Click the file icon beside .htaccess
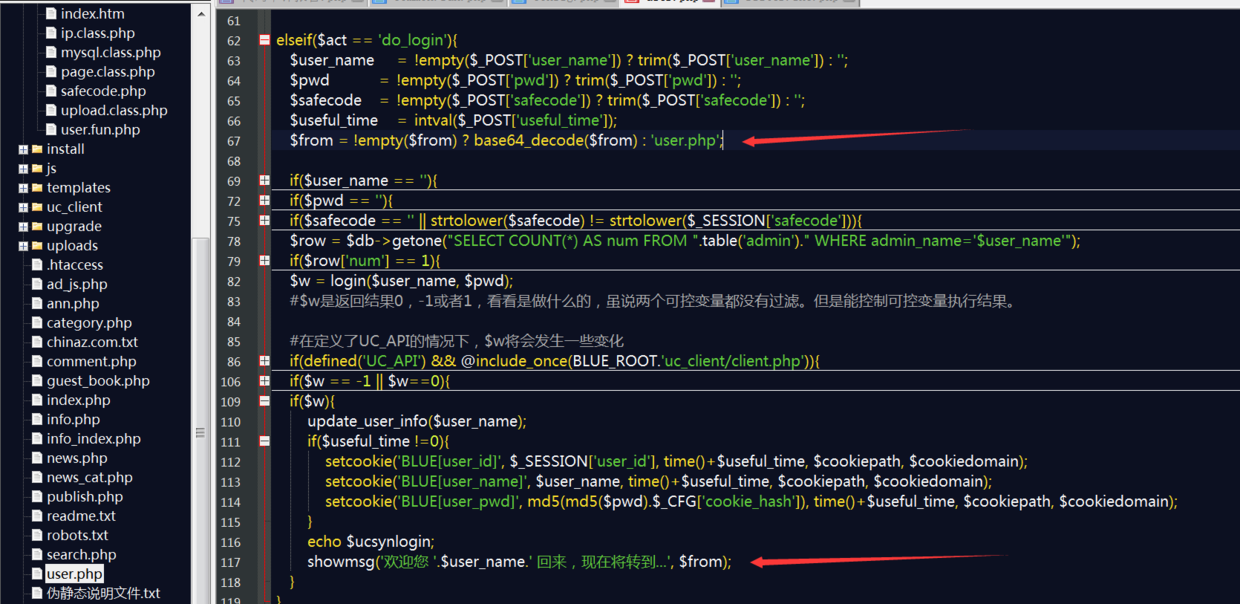Screen dimensions: 1240x604 pos(37,265)
